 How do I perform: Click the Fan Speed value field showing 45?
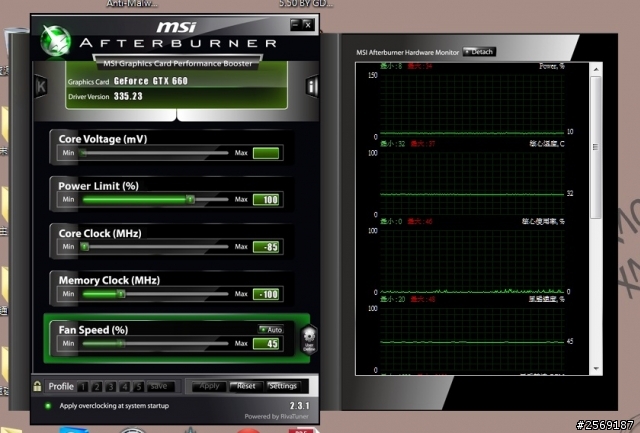pyautogui.click(x=266, y=344)
